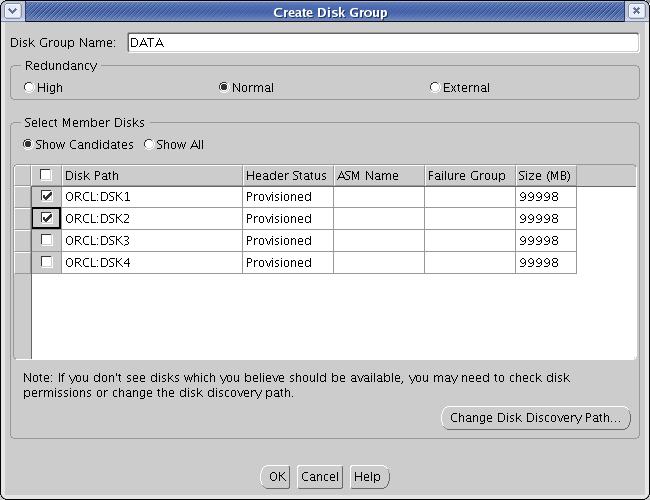Screen dimensions: 650x500
Task: Uncheck the ORCL:DSK1 disk checkbox
Action: click(x=46, y=197)
